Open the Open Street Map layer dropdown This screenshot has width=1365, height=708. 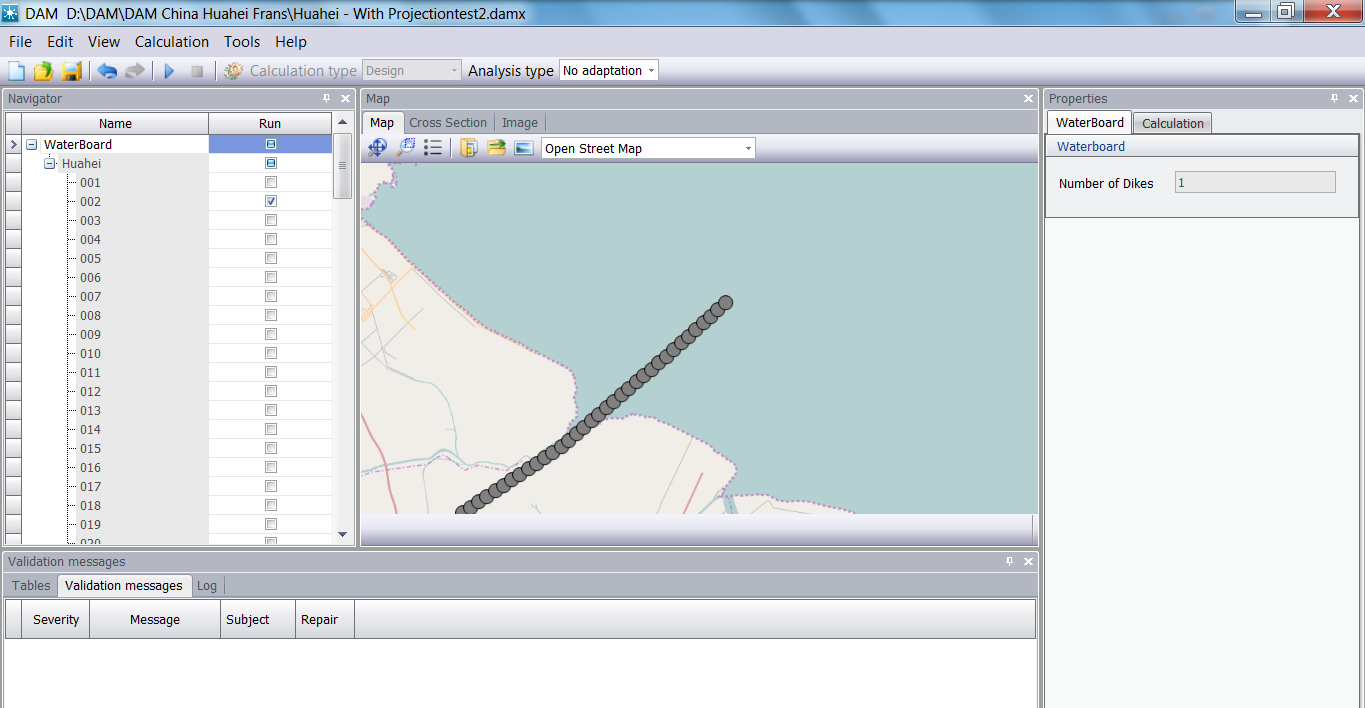click(x=747, y=149)
